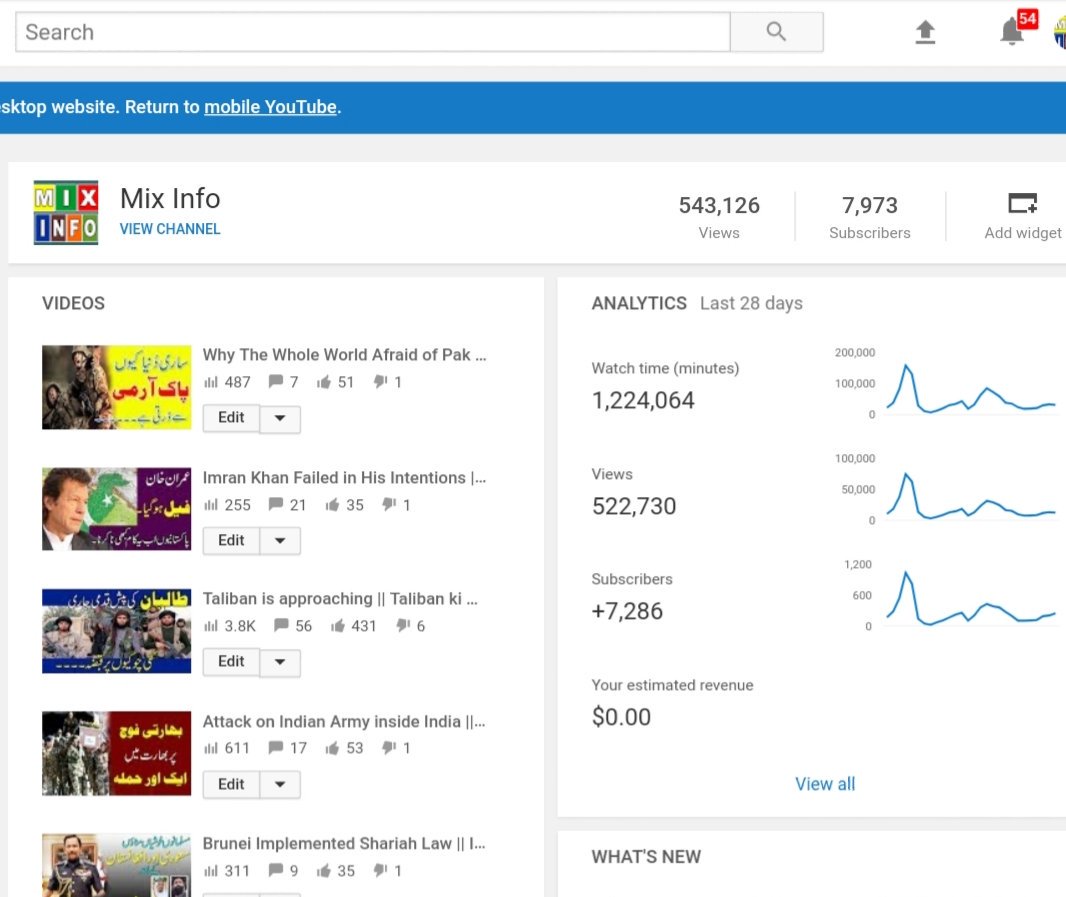Screen dimensions: 1066x897
Task: Click the VIDEOS panel heading
Action: [73, 303]
